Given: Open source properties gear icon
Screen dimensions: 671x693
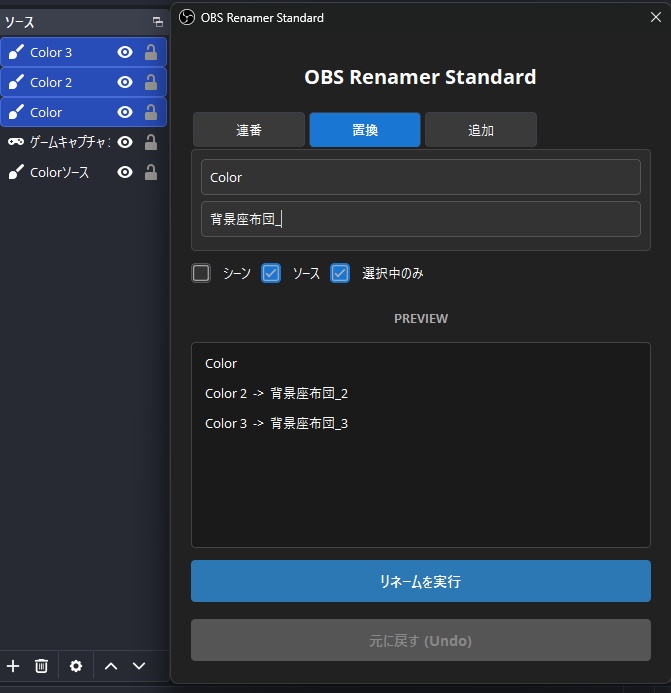Looking at the screenshot, I should coord(76,666).
